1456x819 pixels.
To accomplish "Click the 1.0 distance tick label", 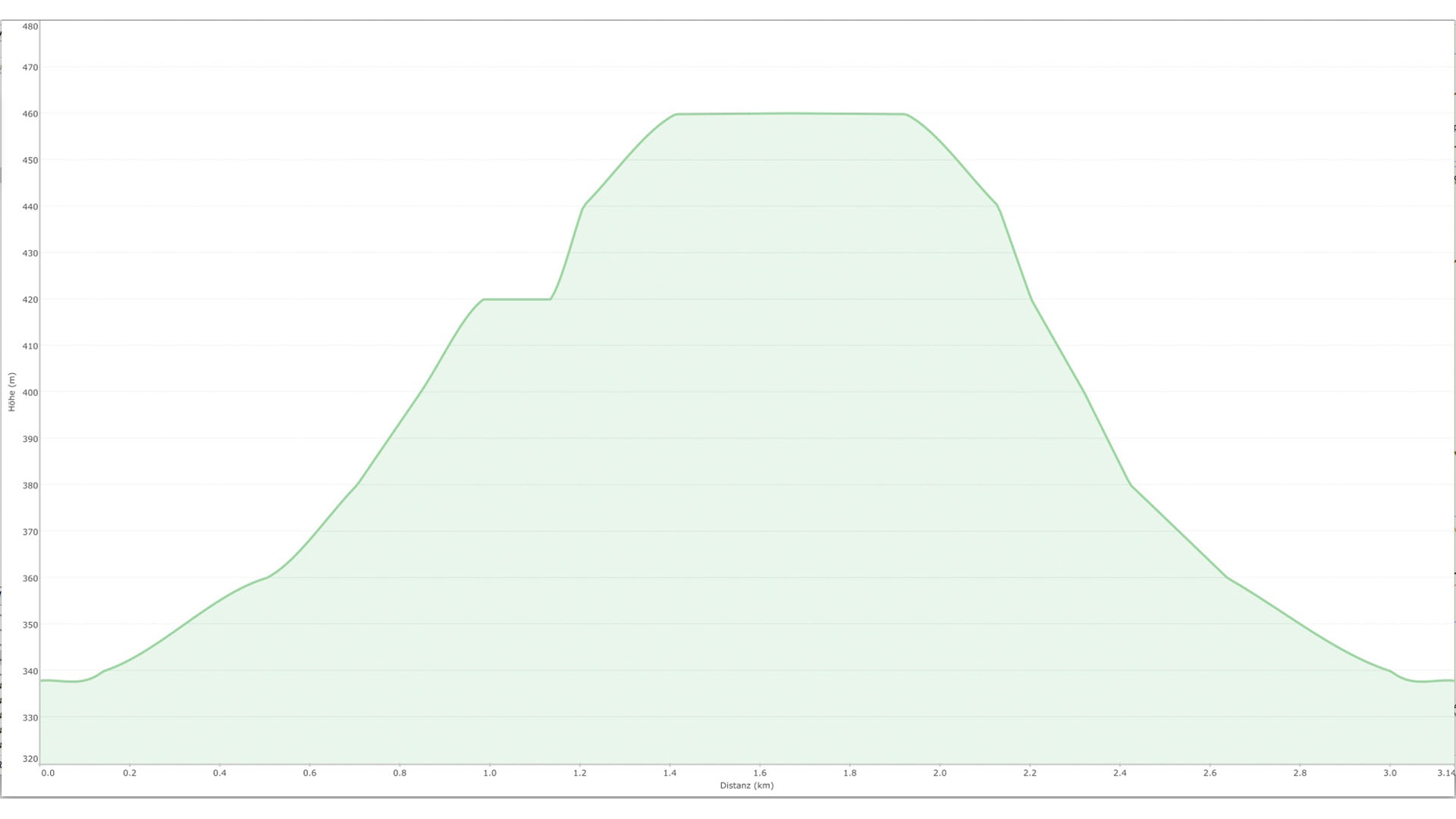I will [490, 773].
